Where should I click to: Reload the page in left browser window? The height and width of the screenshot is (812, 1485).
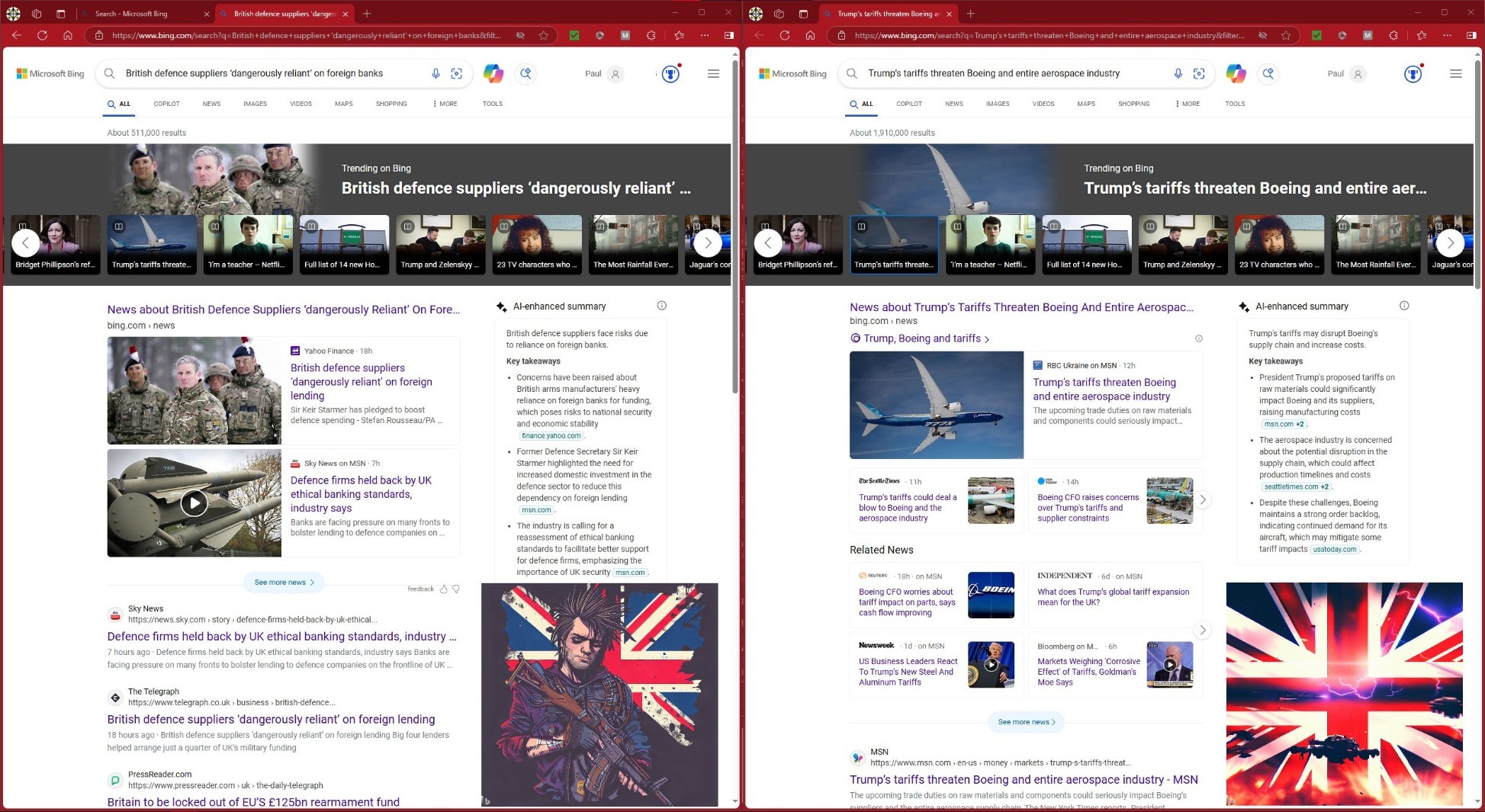pyautogui.click(x=43, y=35)
